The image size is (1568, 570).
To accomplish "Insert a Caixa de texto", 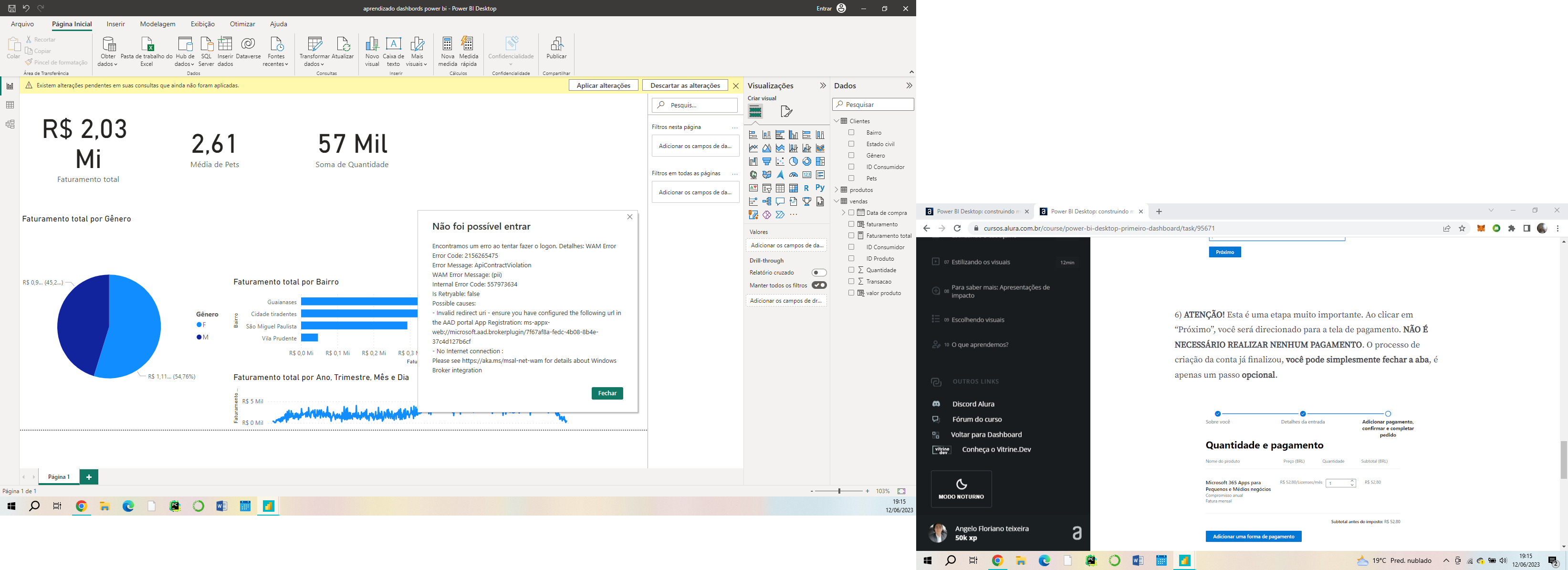I will [x=394, y=51].
